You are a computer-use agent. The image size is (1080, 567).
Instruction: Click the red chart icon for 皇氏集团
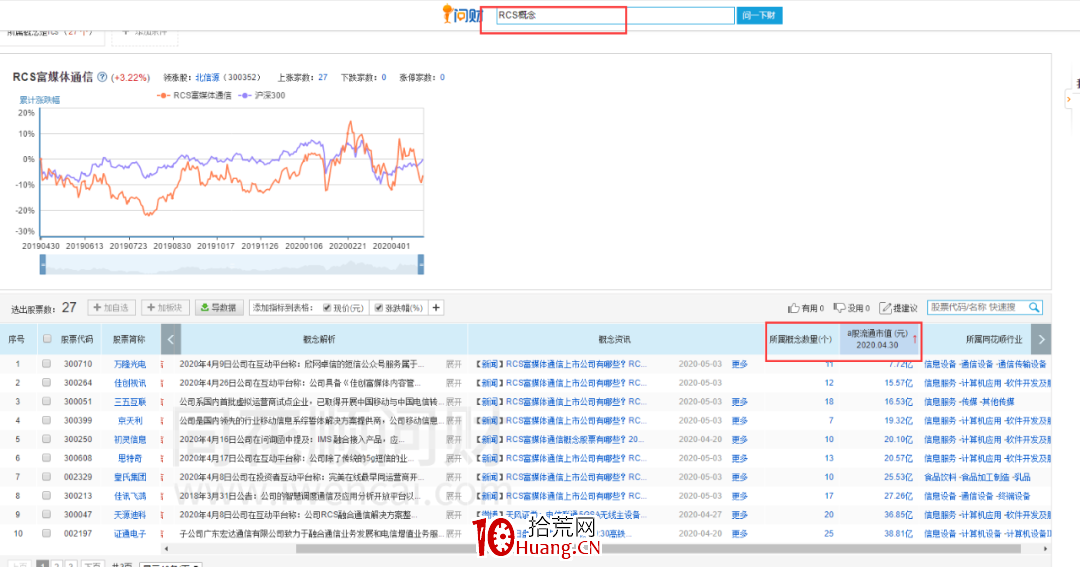click(x=162, y=477)
